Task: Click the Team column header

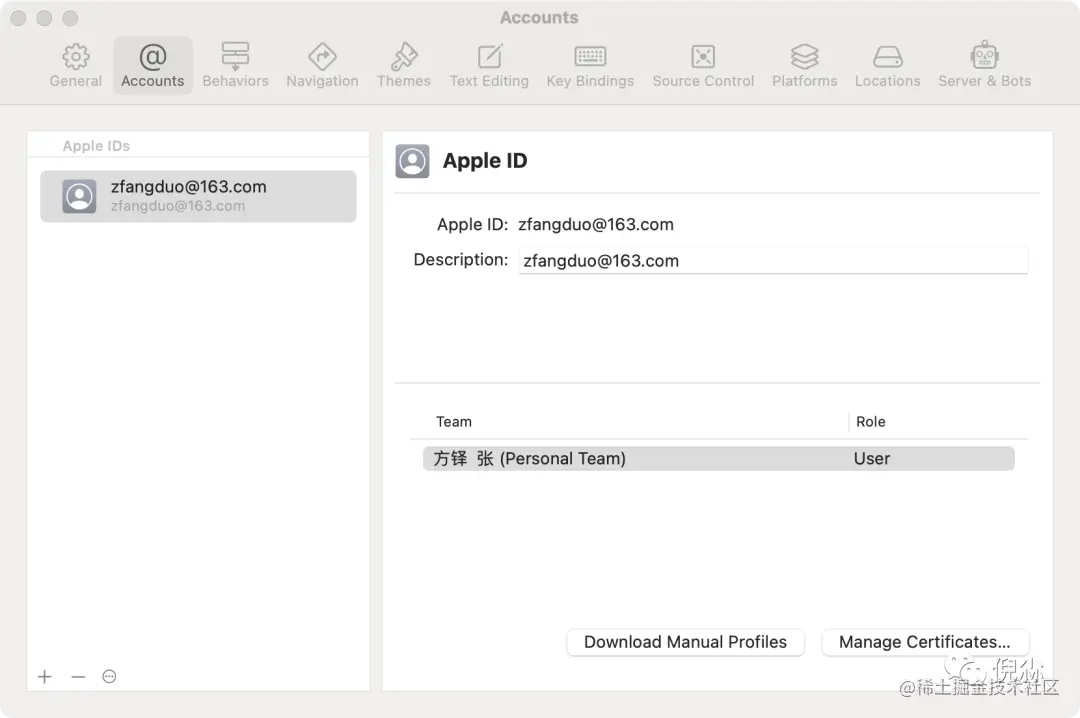Action: pyautogui.click(x=454, y=422)
